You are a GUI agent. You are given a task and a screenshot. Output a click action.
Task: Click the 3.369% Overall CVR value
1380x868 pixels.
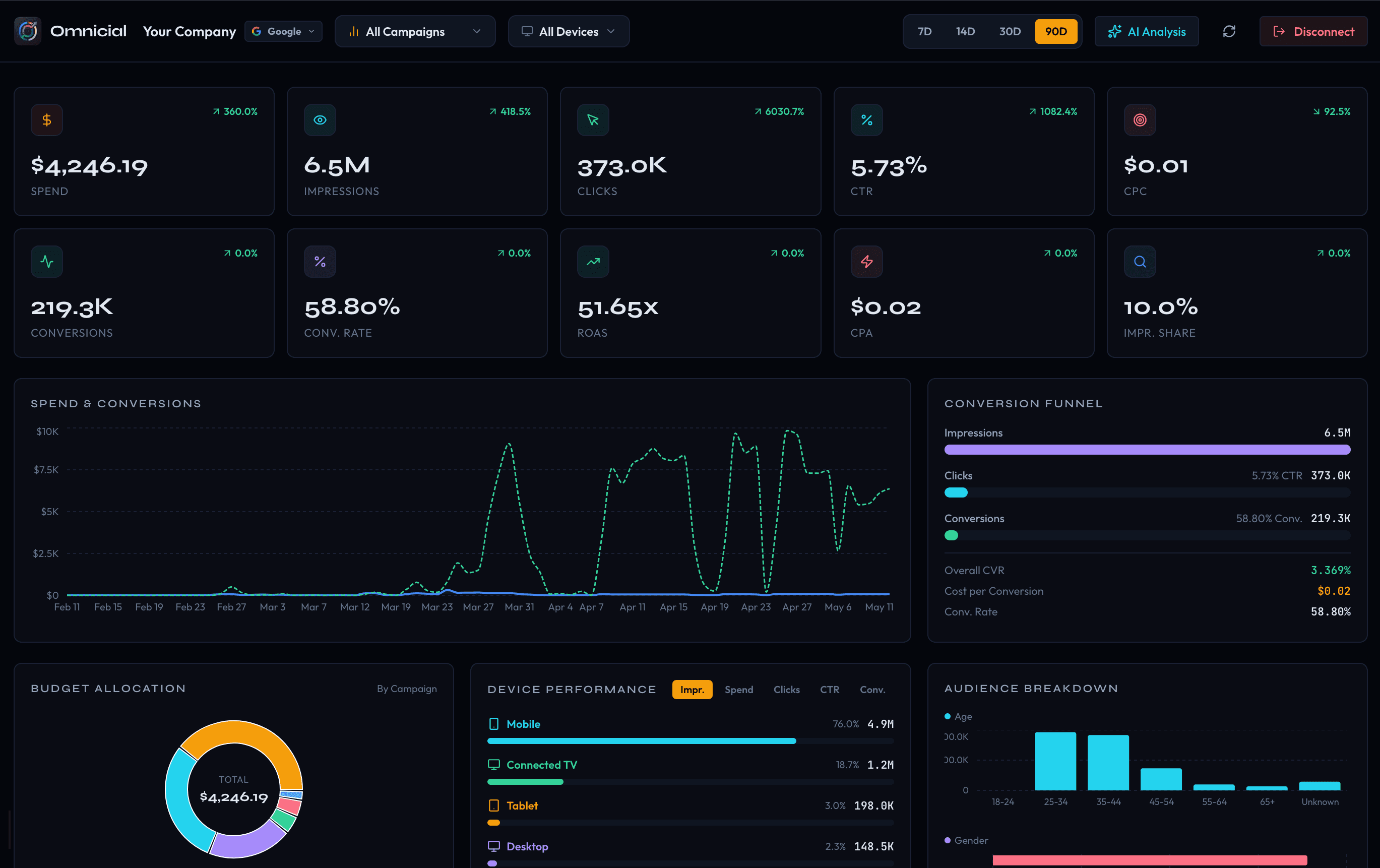click(x=1330, y=570)
